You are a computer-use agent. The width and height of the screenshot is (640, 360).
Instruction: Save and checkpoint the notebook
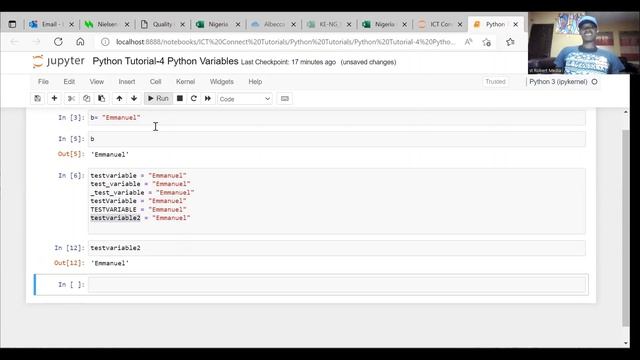pos(38,99)
